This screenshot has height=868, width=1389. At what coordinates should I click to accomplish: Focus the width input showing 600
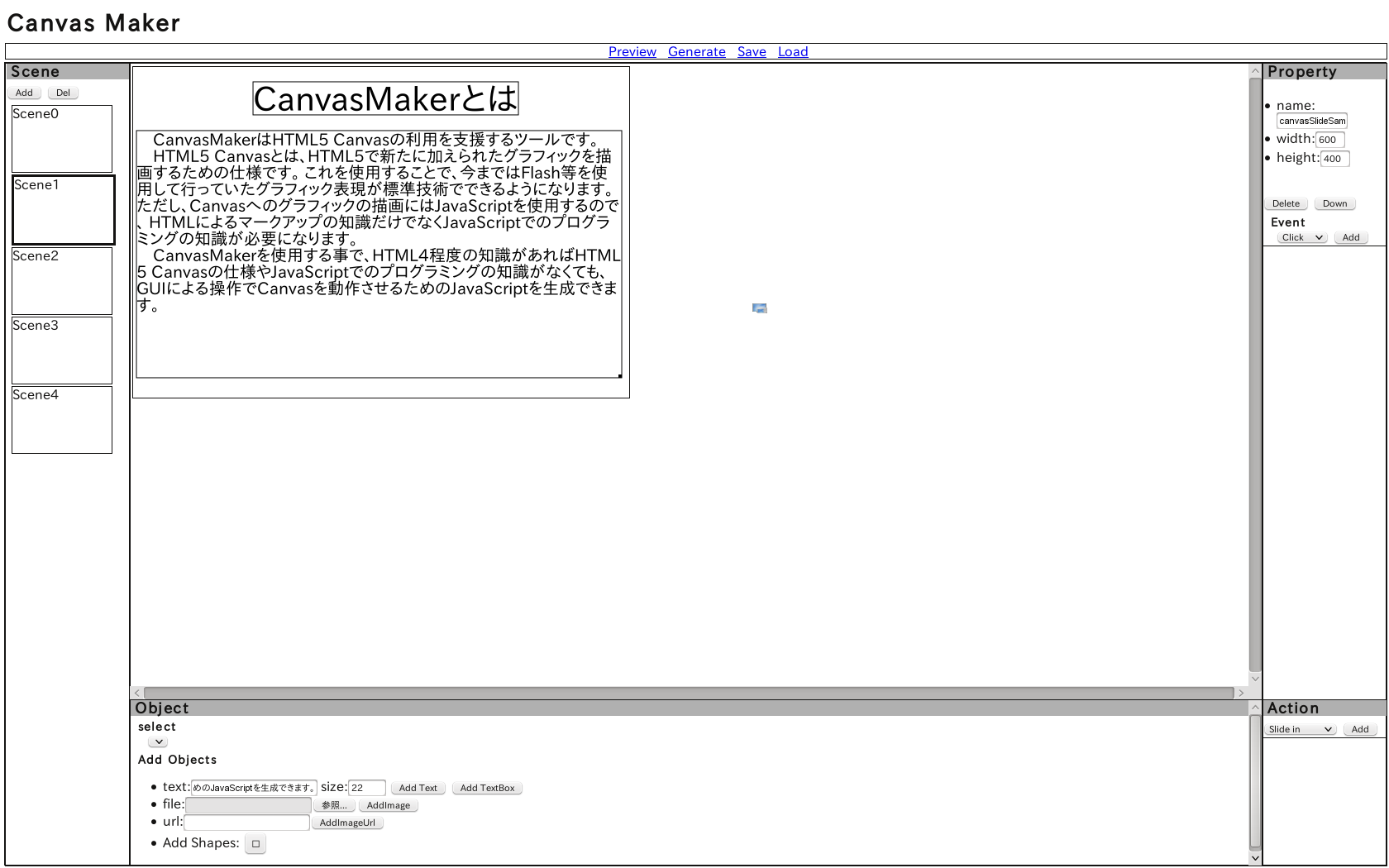point(1330,140)
